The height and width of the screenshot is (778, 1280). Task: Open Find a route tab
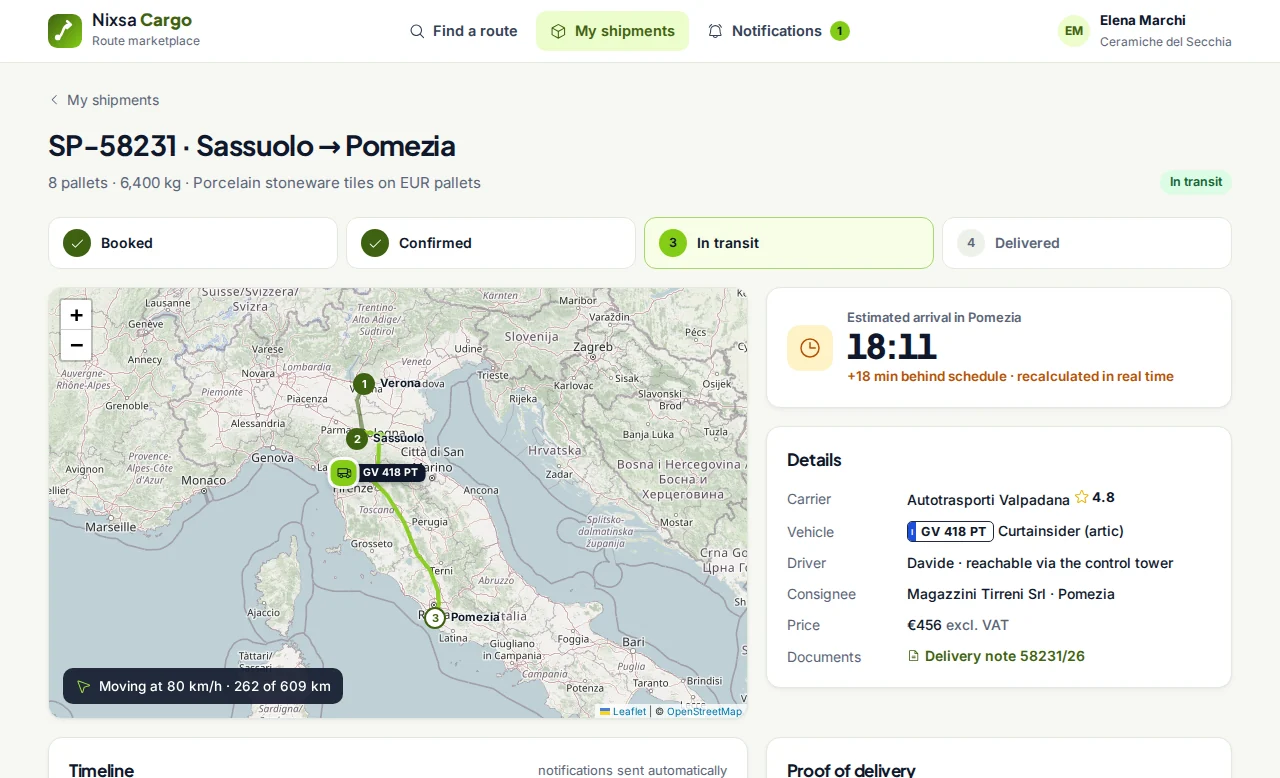pyautogui.click(x=464, y=31)
